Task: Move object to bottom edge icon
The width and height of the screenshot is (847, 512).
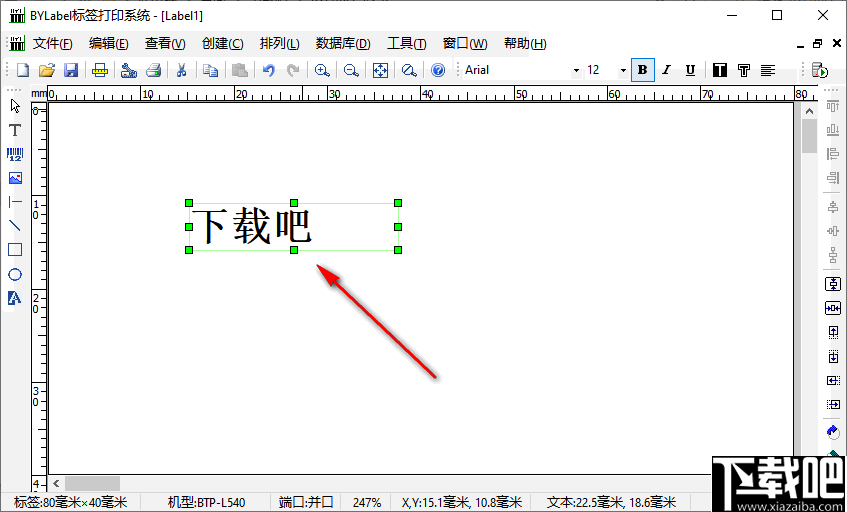Action: [x=833, y=356]
